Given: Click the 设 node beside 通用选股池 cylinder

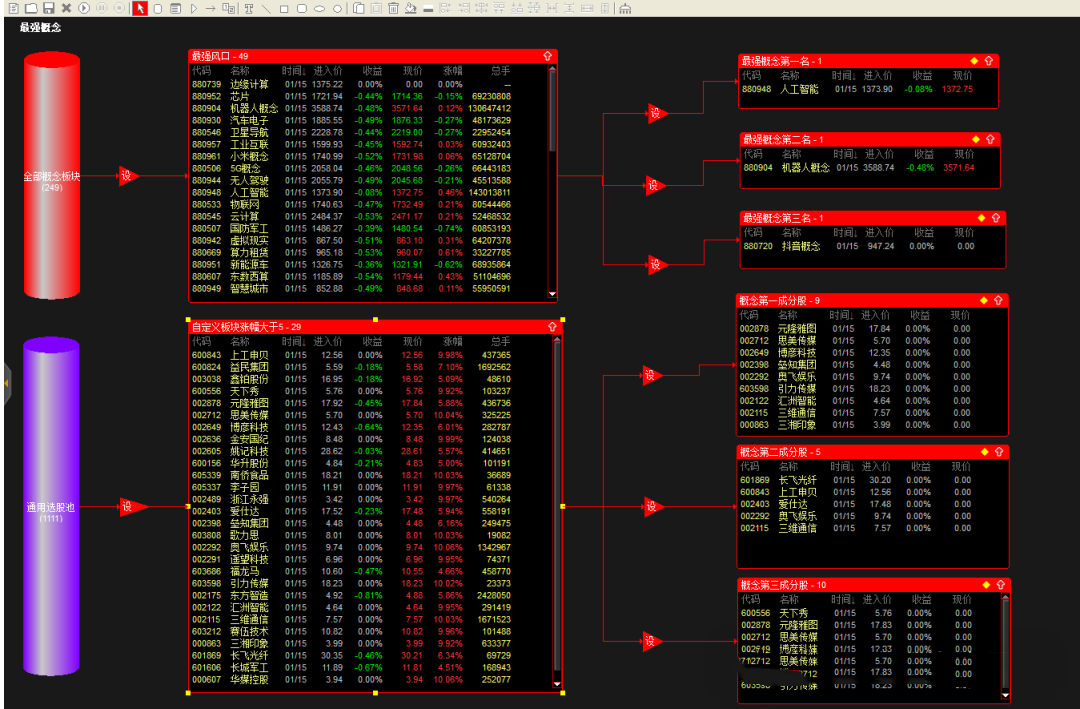Looking at the screenshot, I should (x=127, y=507).
